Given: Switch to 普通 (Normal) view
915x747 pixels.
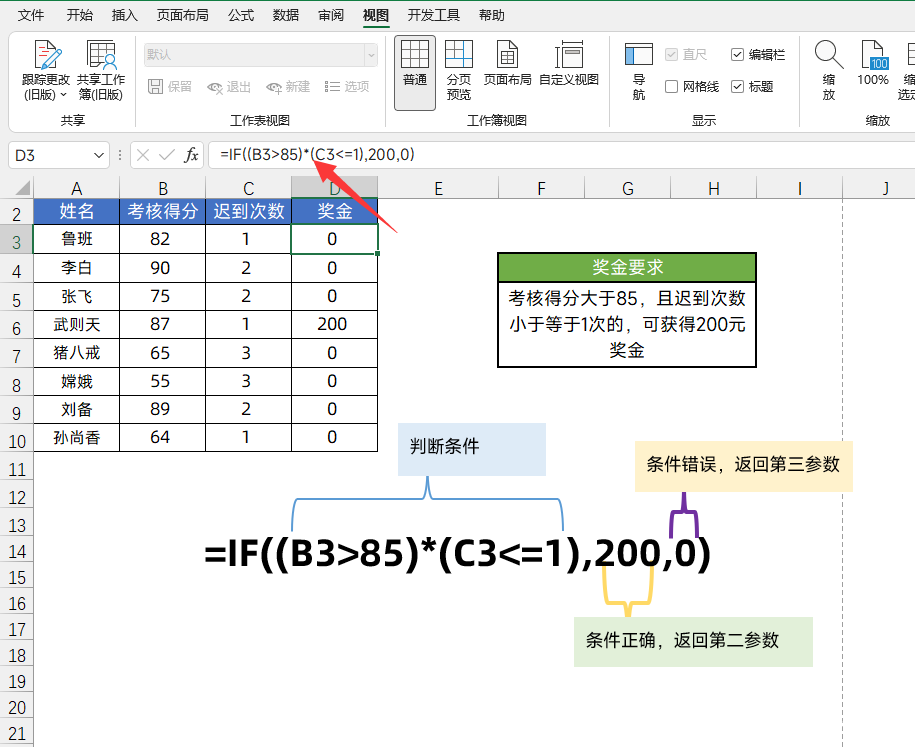Looking at the screenshot, I should (415, 72).
